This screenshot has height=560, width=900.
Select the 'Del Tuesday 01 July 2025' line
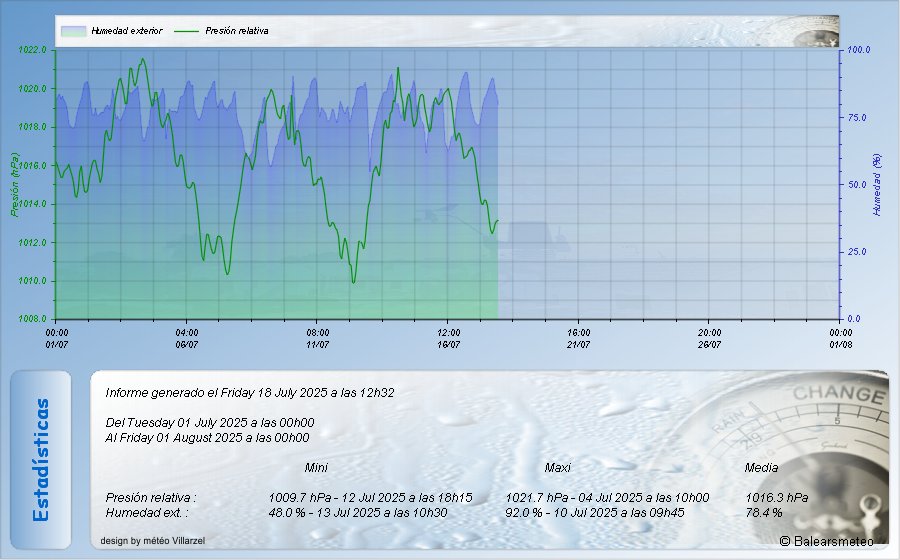tap(210, 423)
